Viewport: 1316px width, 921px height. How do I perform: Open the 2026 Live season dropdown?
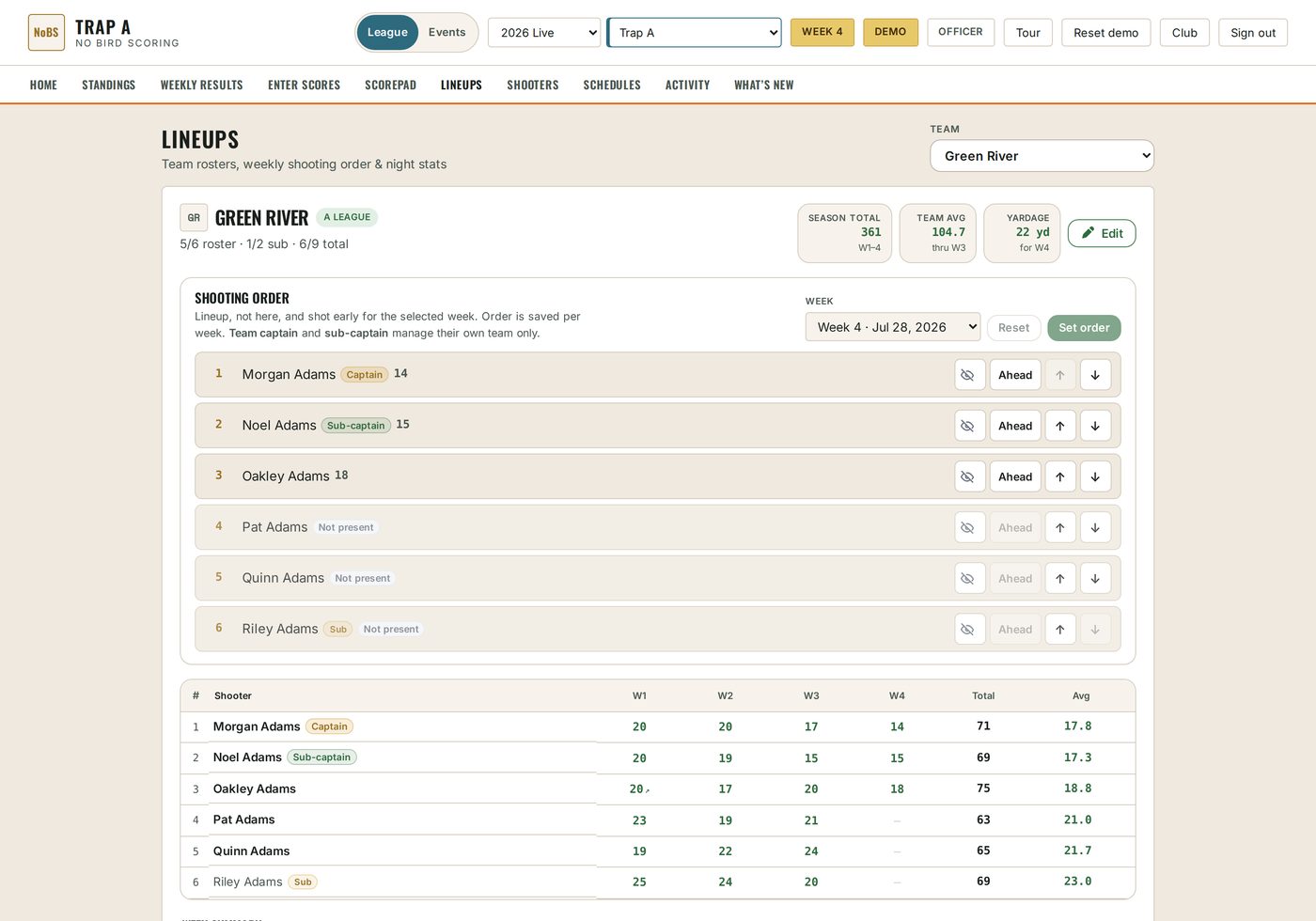[x=544, y=32]
